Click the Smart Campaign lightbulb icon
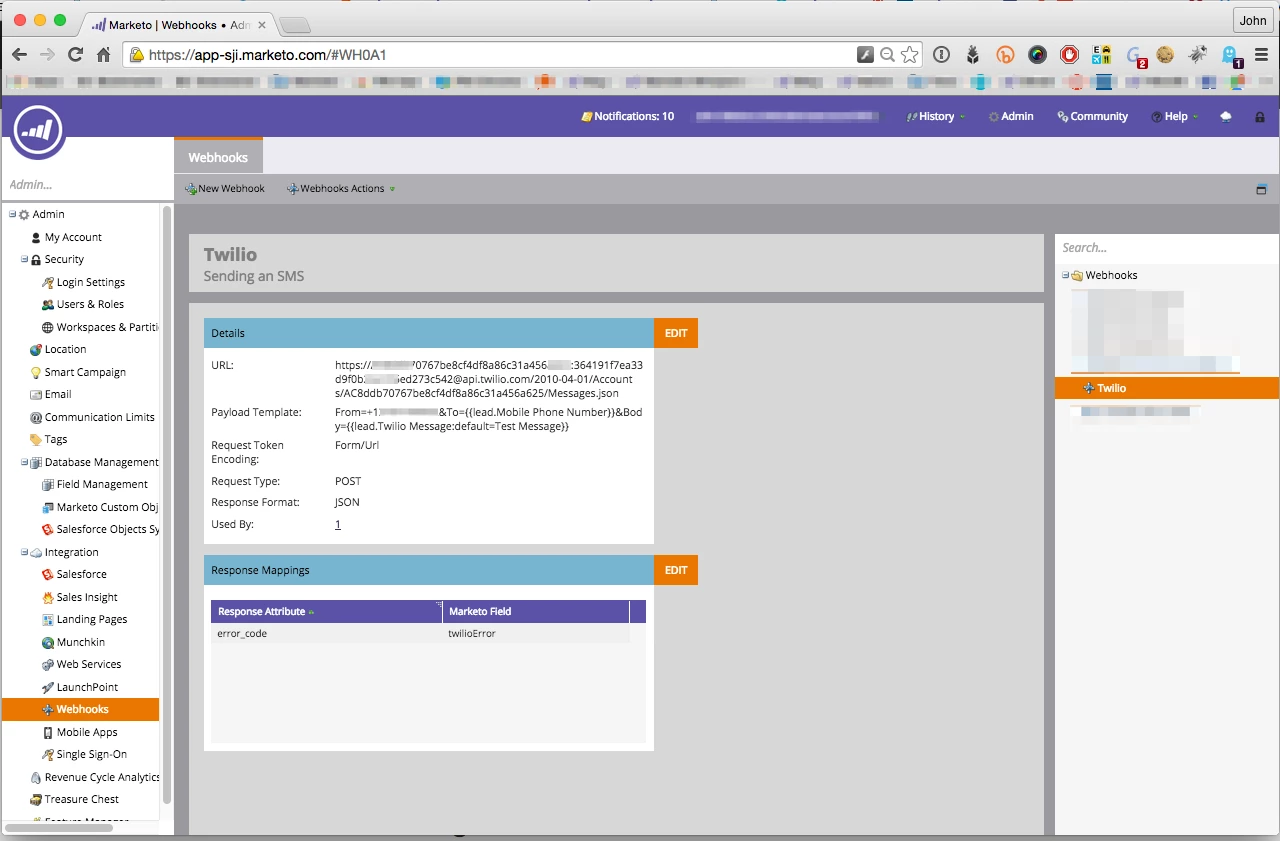Screen dimensions: 1280x841 point(36,372)
